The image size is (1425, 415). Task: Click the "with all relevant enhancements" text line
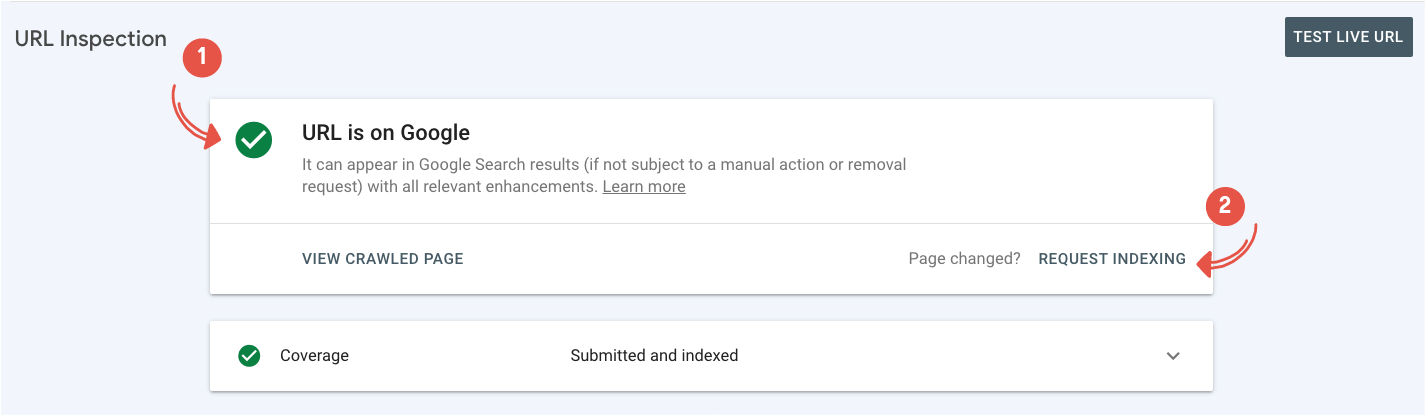click(x=450, y=187)
